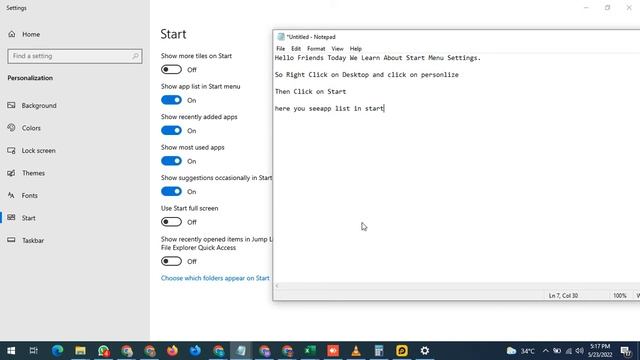Open Notepad Help menu
640x360 pixels.
(356, 49)
